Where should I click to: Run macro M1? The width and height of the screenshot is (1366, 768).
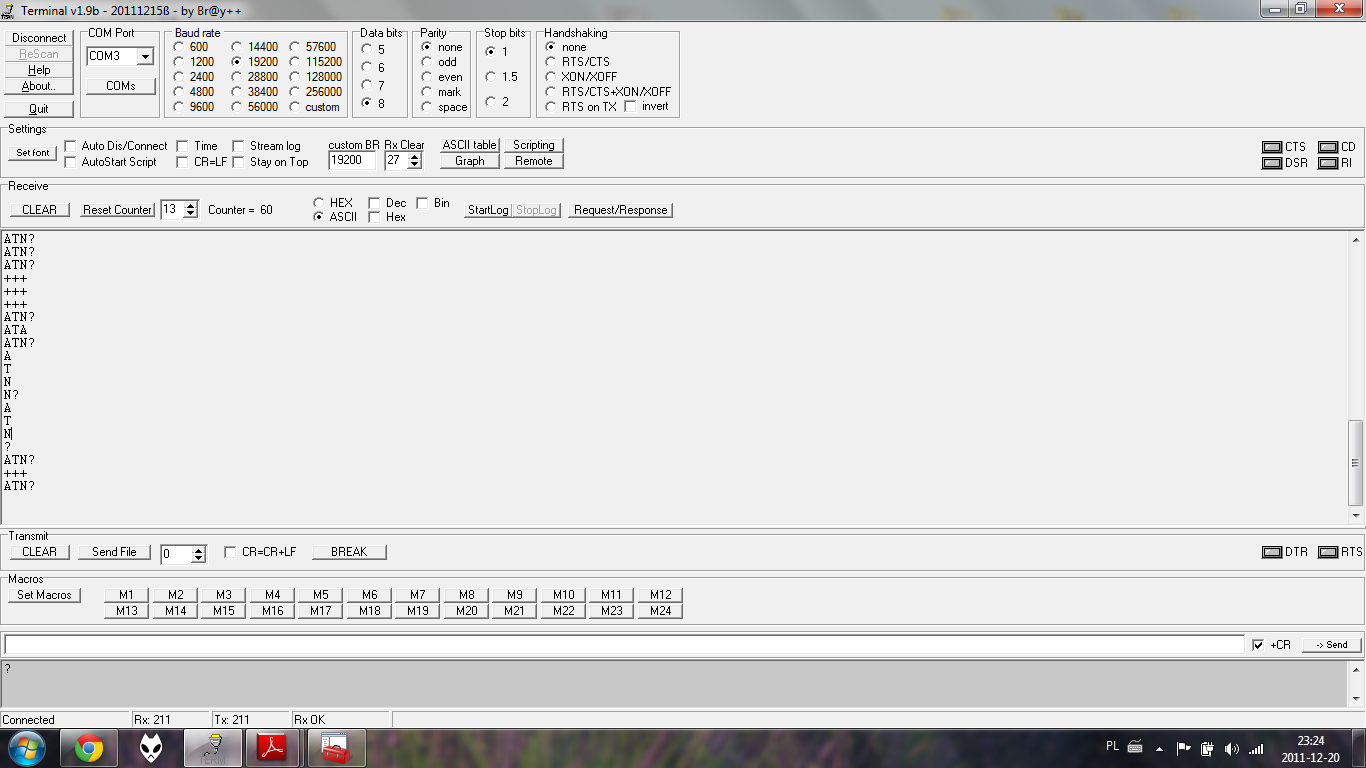point(126,595)
